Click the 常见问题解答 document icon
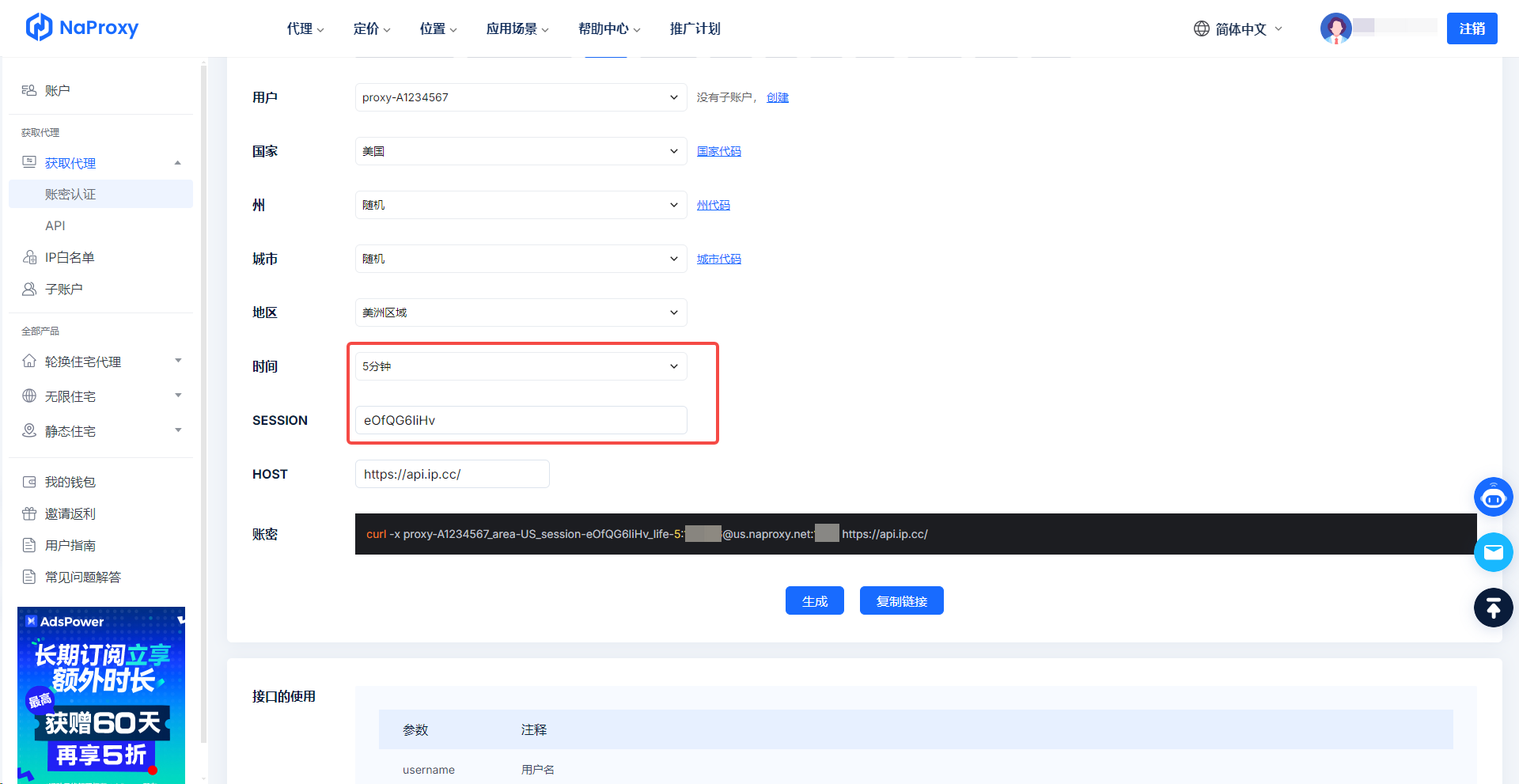The image size is (1519, 784). click(29, 577)
